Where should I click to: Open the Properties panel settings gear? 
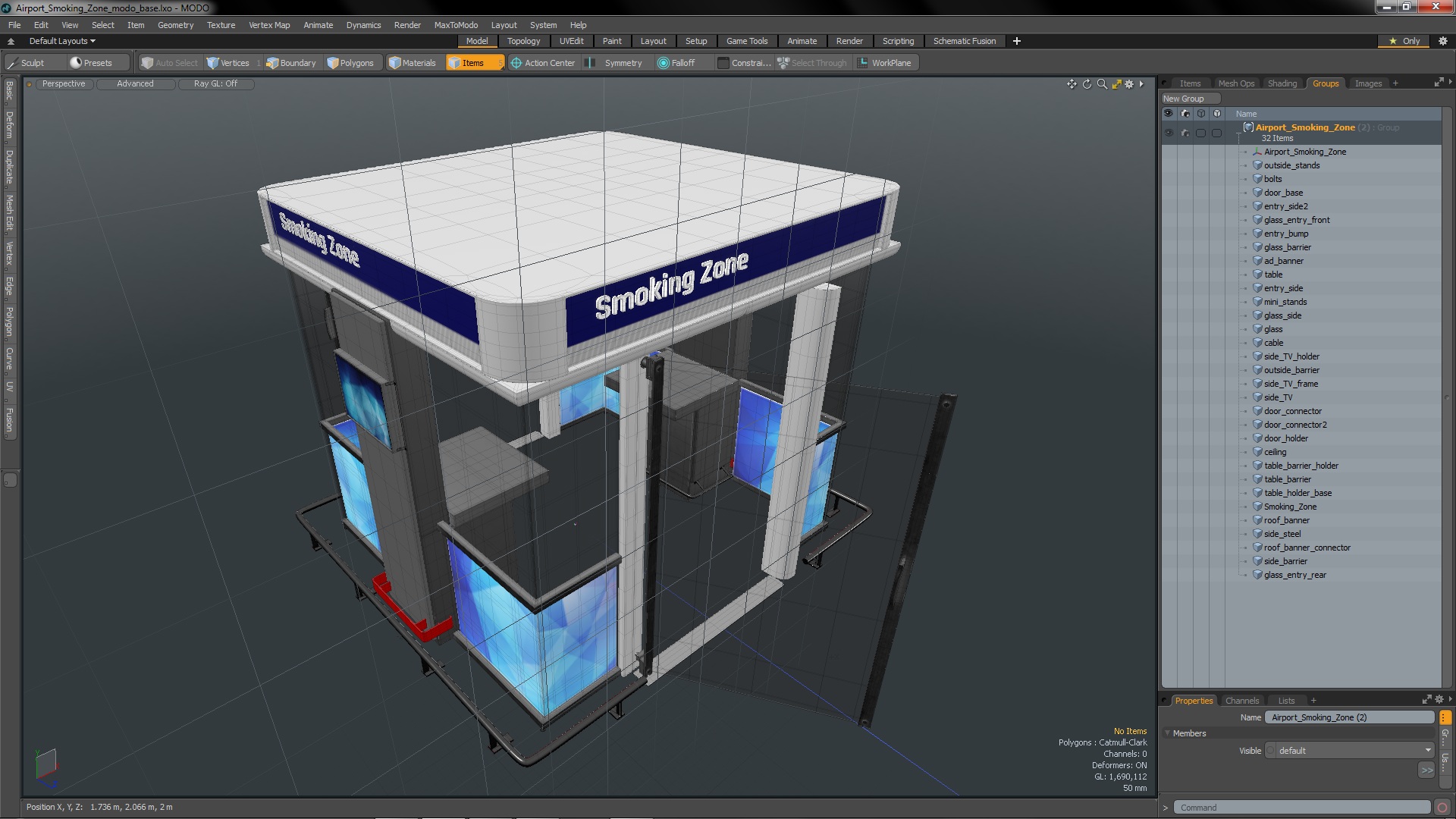point(1439,699)
